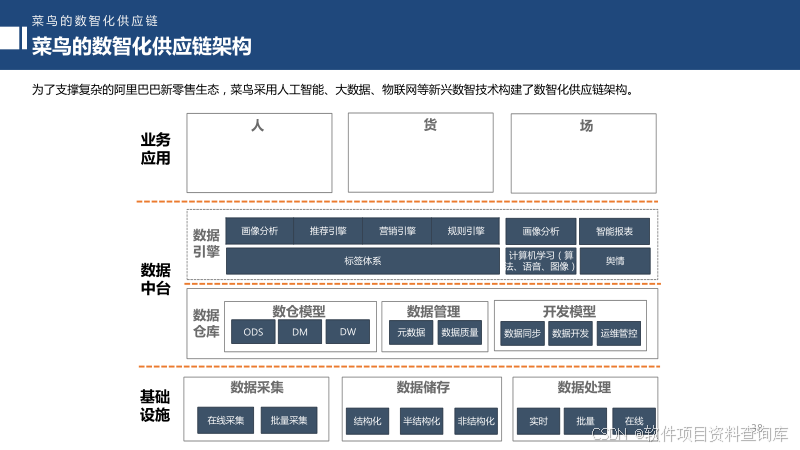This screenshot has height=450, width=800.
Task: Click the "数据中台" layer label
Action: coord(155,279)
